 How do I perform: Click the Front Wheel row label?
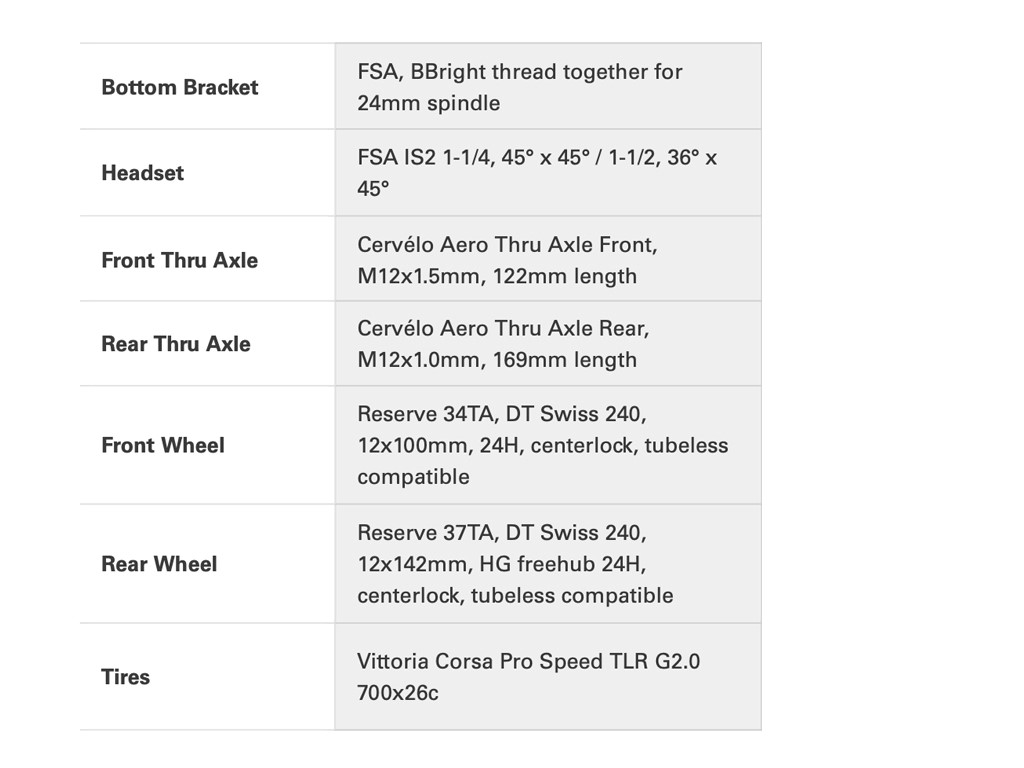[x=163, y=445]
